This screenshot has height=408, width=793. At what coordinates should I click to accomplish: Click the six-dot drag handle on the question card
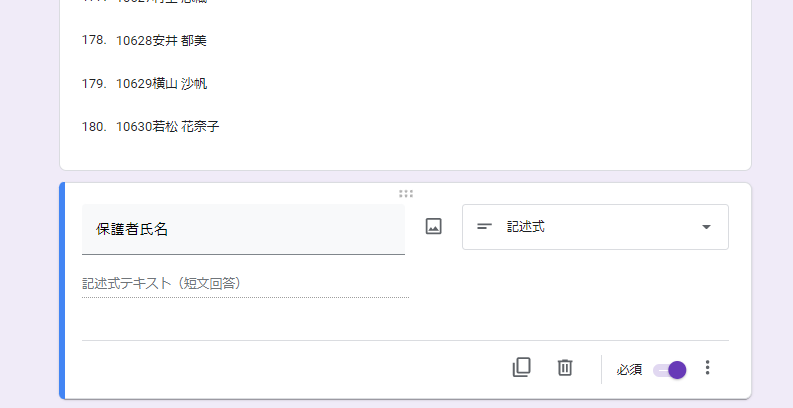coord(406,194)
